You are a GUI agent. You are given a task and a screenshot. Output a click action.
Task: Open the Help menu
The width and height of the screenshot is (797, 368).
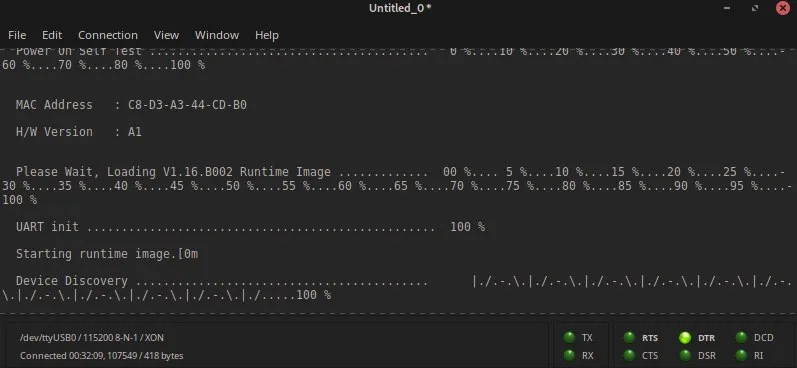click(267, 35)
